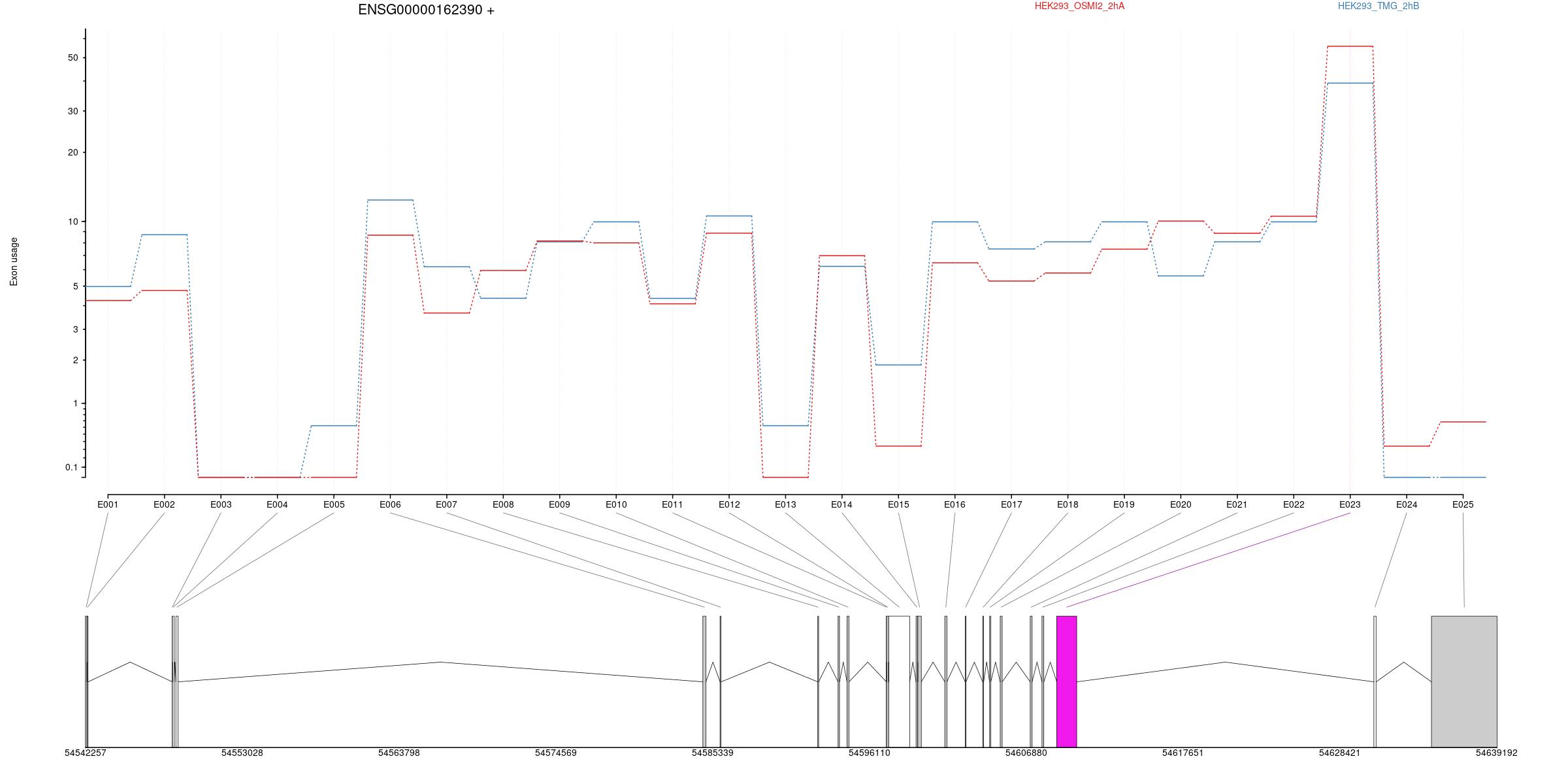Image resolution: width=1568 pixels, height=784 pixels.
Task: Click the large gray terminal exon box
Action: pos(1464,681)
